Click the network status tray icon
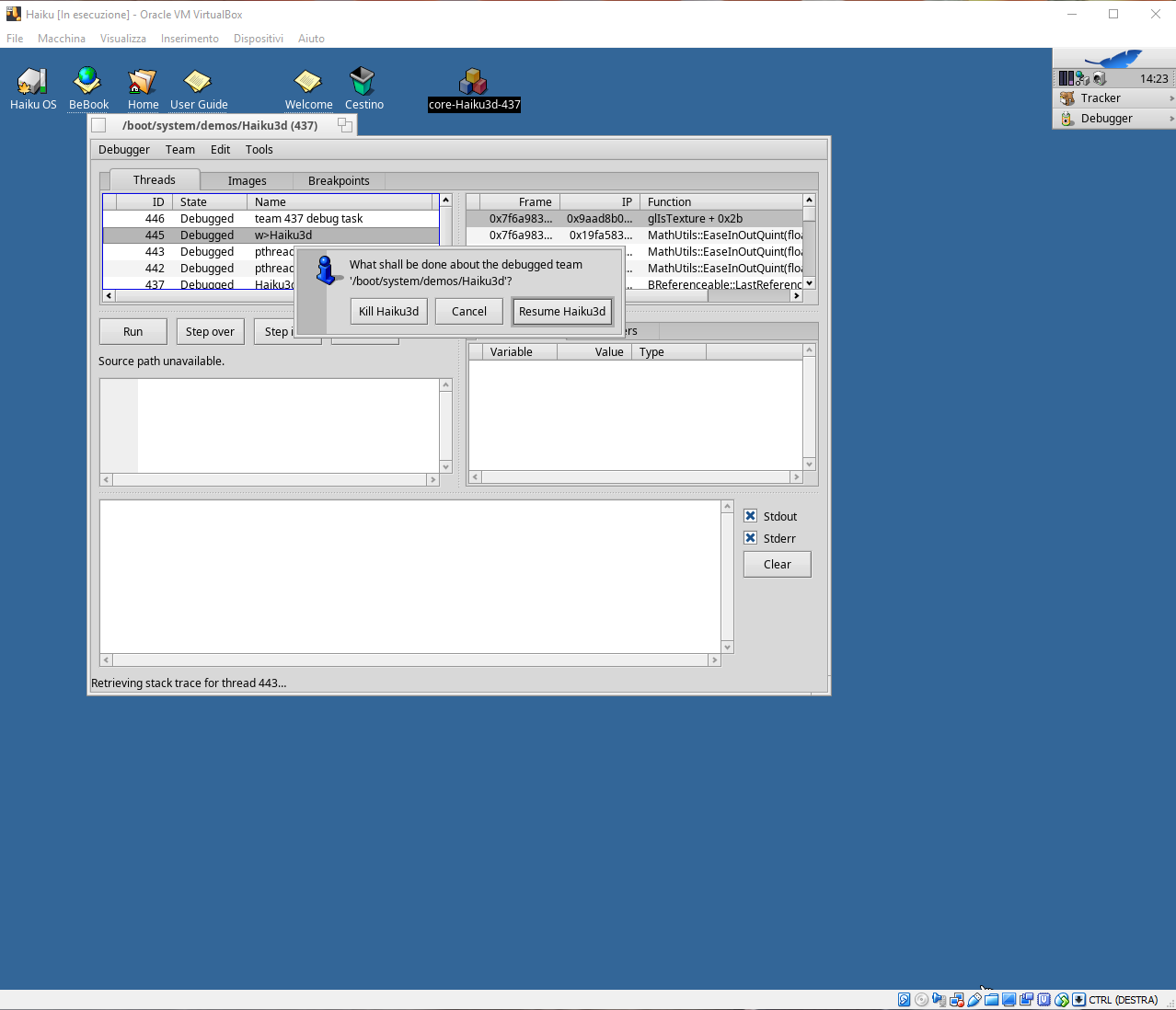1176x1010 pixels. pos(1082,79)
